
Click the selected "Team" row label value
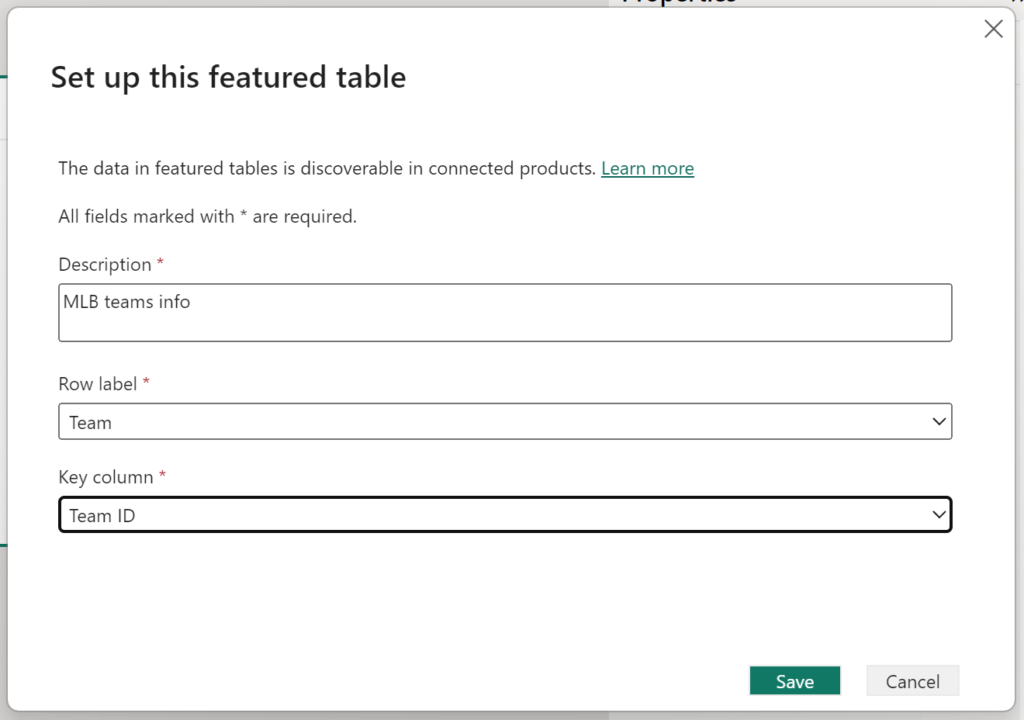point(91,423)
